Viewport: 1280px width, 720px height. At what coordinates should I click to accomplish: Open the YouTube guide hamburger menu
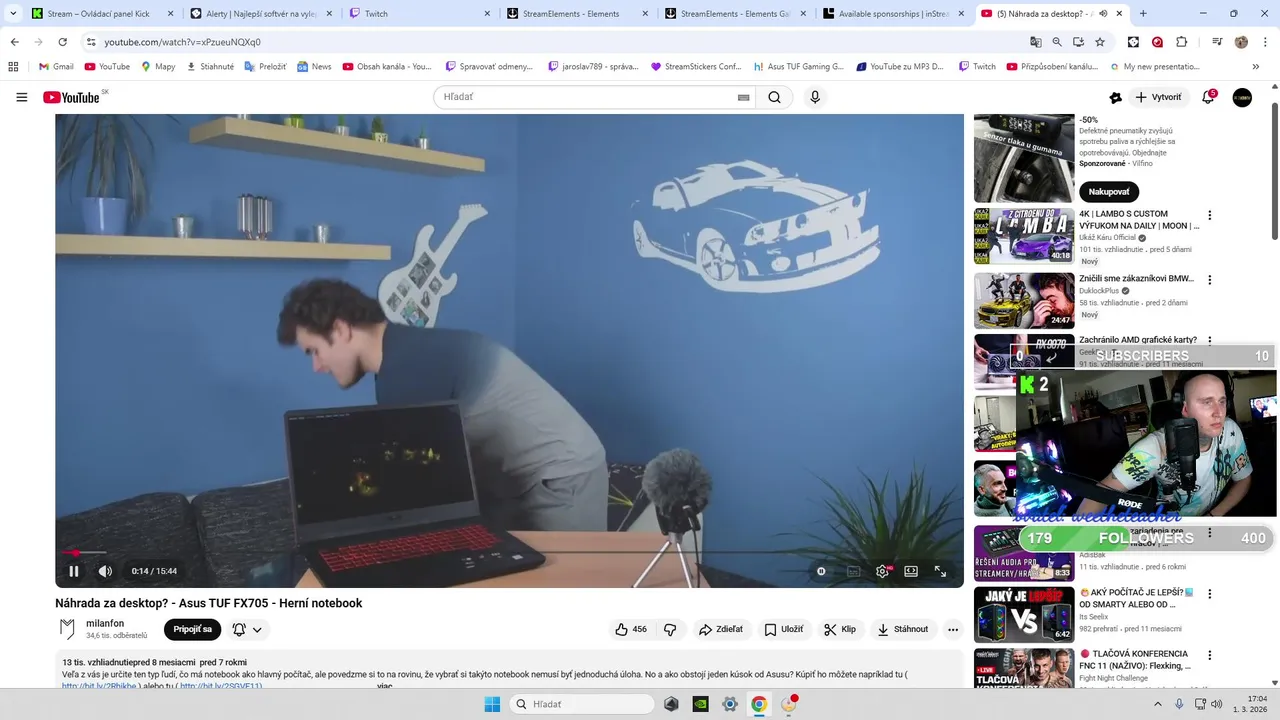tap(21, 97)
